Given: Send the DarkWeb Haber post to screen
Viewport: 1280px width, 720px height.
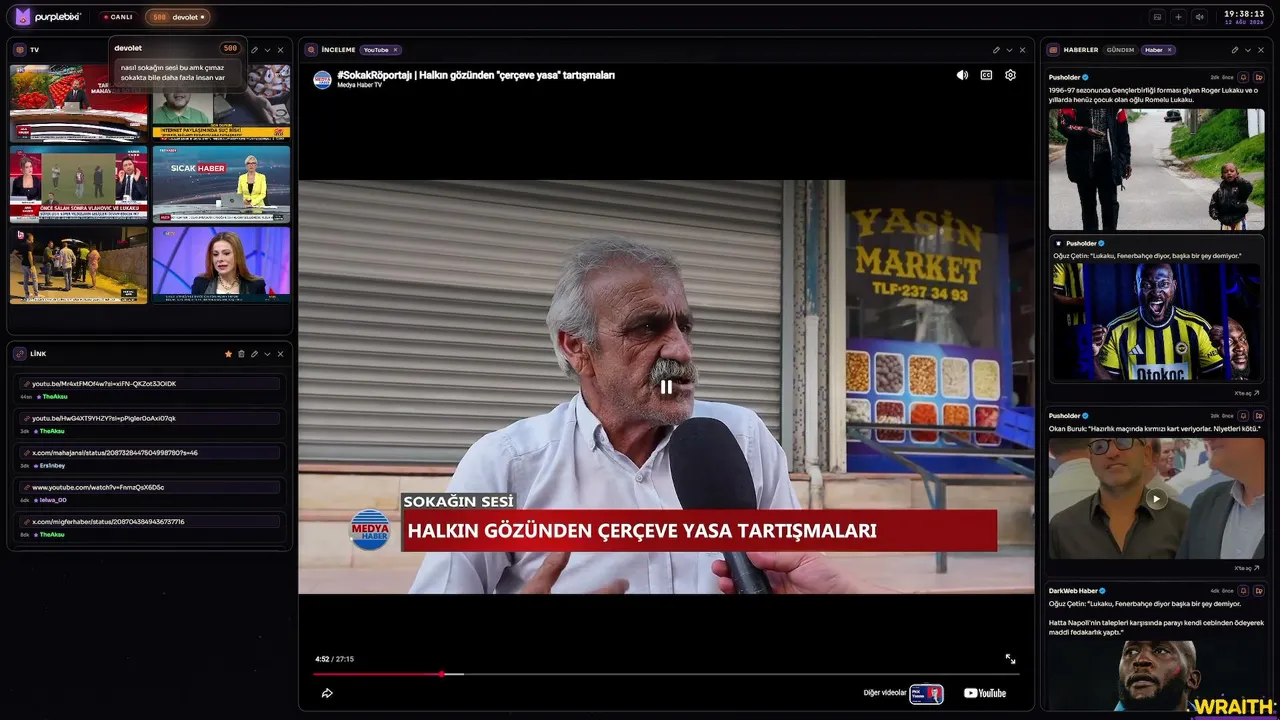Looking at the screenshot, I should point(1259,591).
